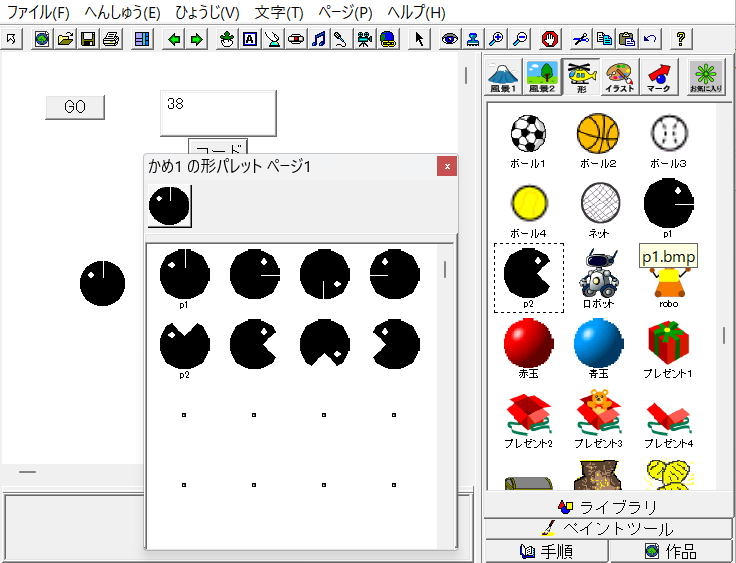Go to next page with right green arrow

tap(197, 39)
